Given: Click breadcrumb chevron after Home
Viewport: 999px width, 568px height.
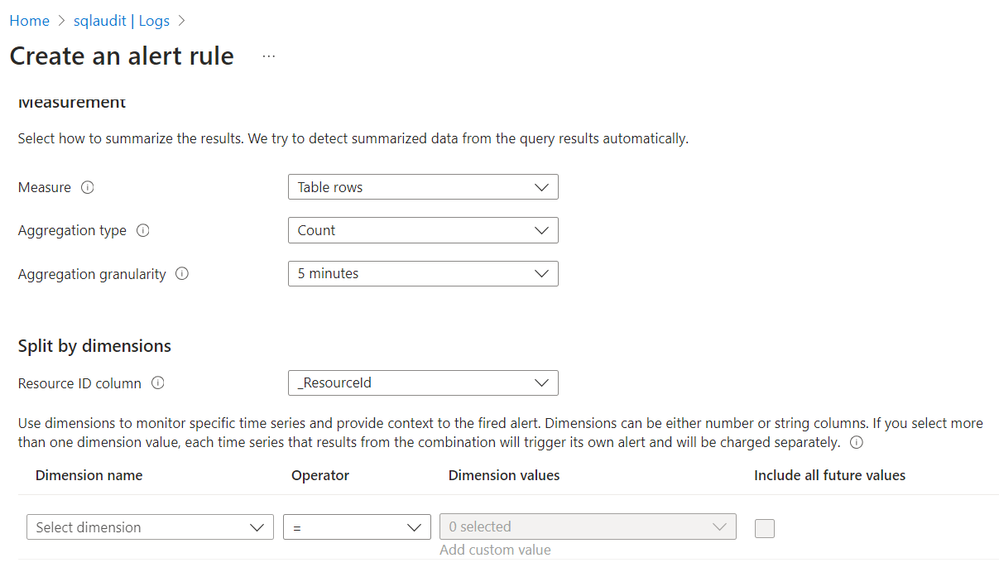Looking at the screenshot, I should coord(61,21).
